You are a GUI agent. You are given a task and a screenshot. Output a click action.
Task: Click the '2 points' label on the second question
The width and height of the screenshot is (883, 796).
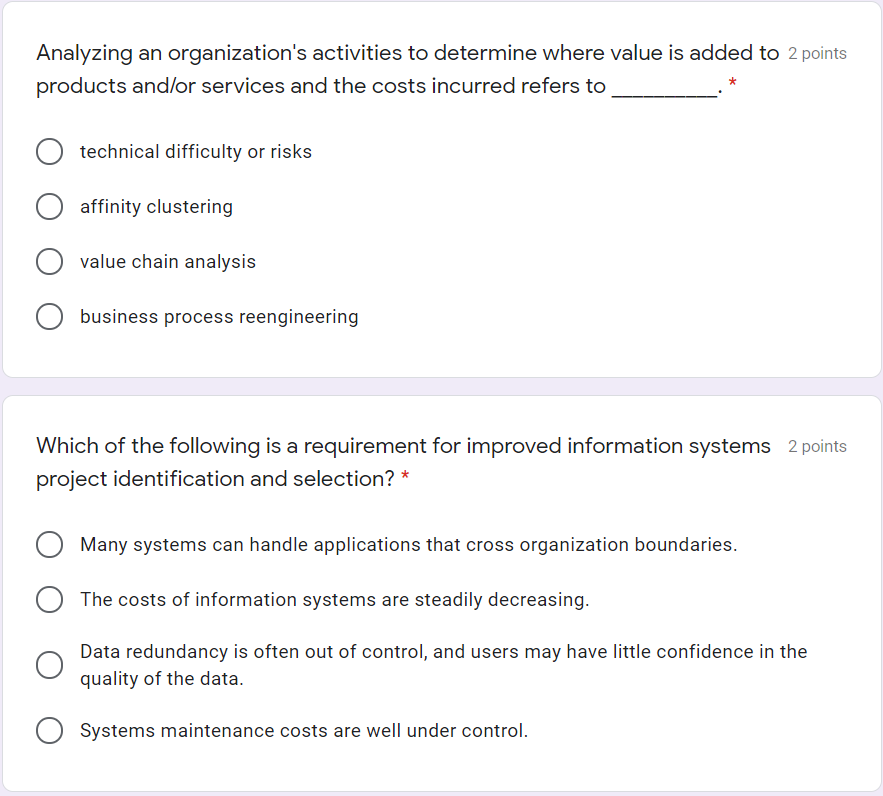[x=817, y=446]
